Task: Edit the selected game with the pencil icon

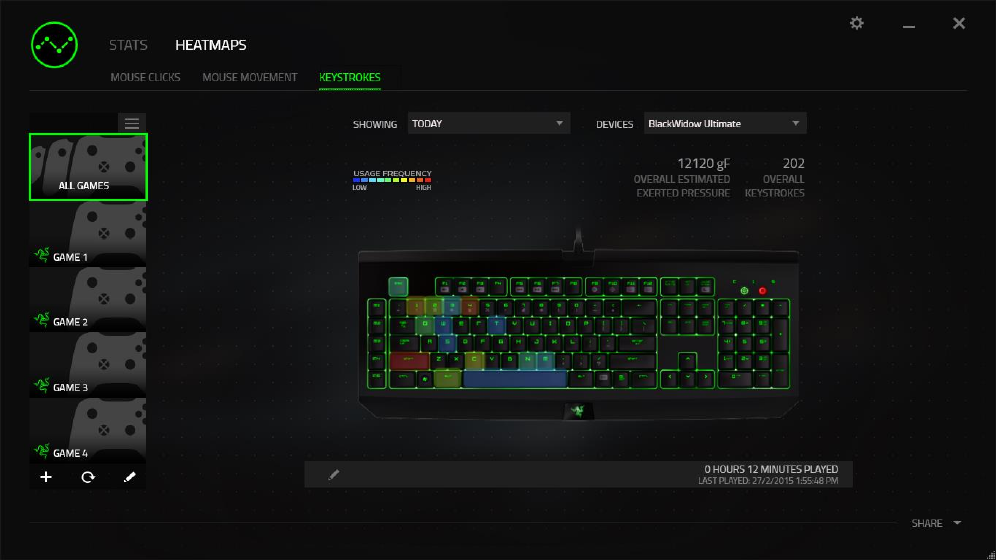Action: pos(130,477)
